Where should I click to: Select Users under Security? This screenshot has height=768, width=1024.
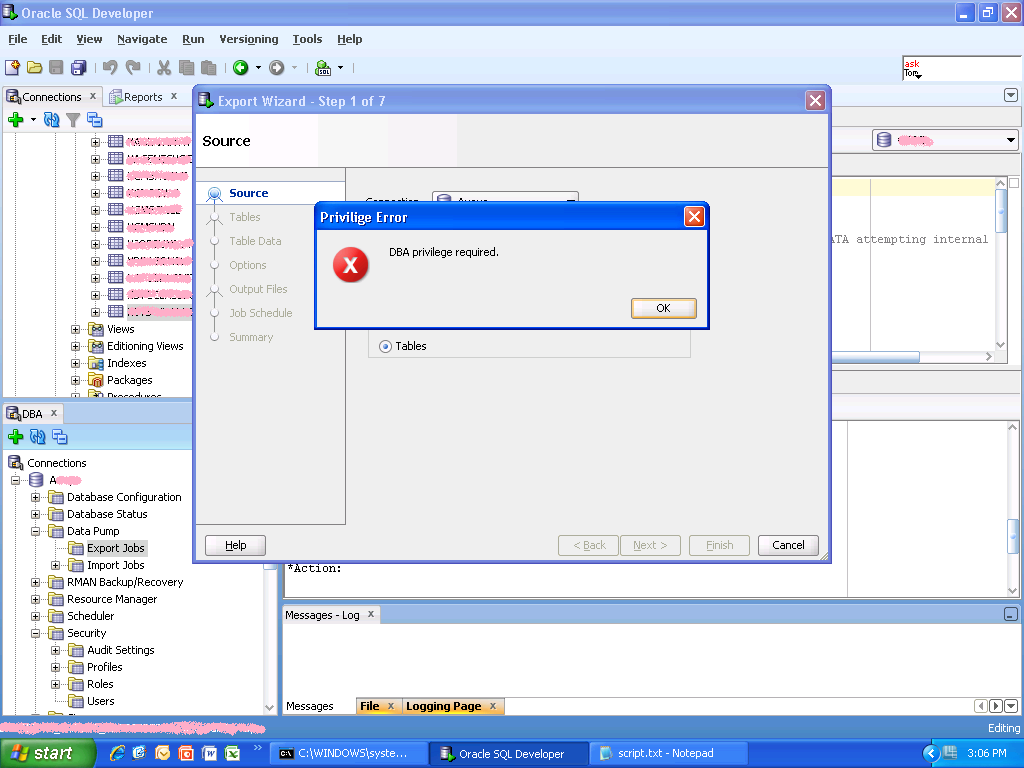(100, 701)
